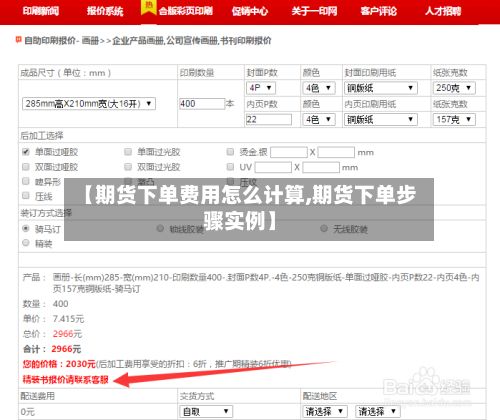Viewport: 500px width, 420px height.
Task: Open the first 配送地区 请选择 dropdown
Action: click(x=325, y=411)
